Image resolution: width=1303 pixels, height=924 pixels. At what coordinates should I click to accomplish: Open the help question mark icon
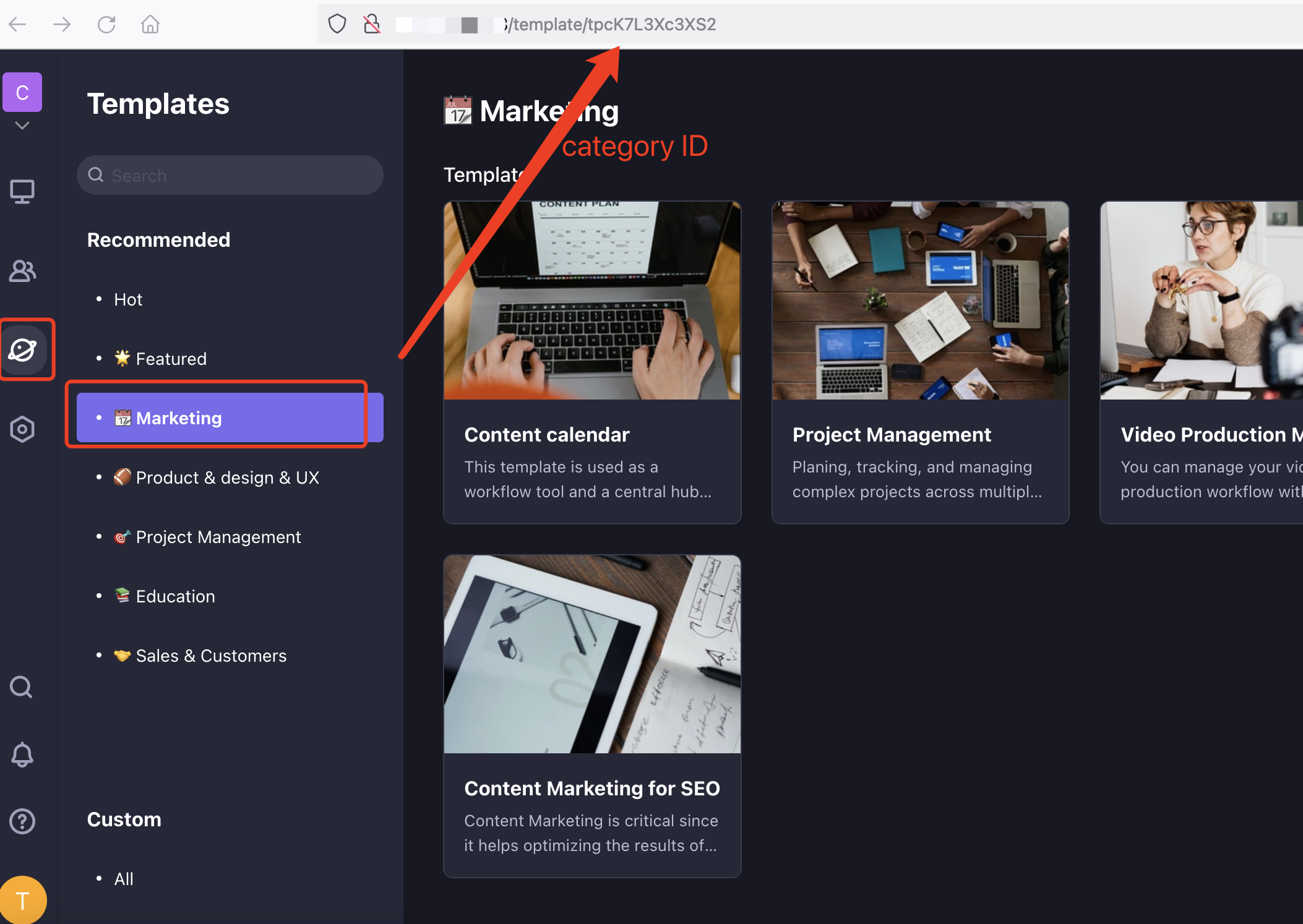[x=22, y=821]
